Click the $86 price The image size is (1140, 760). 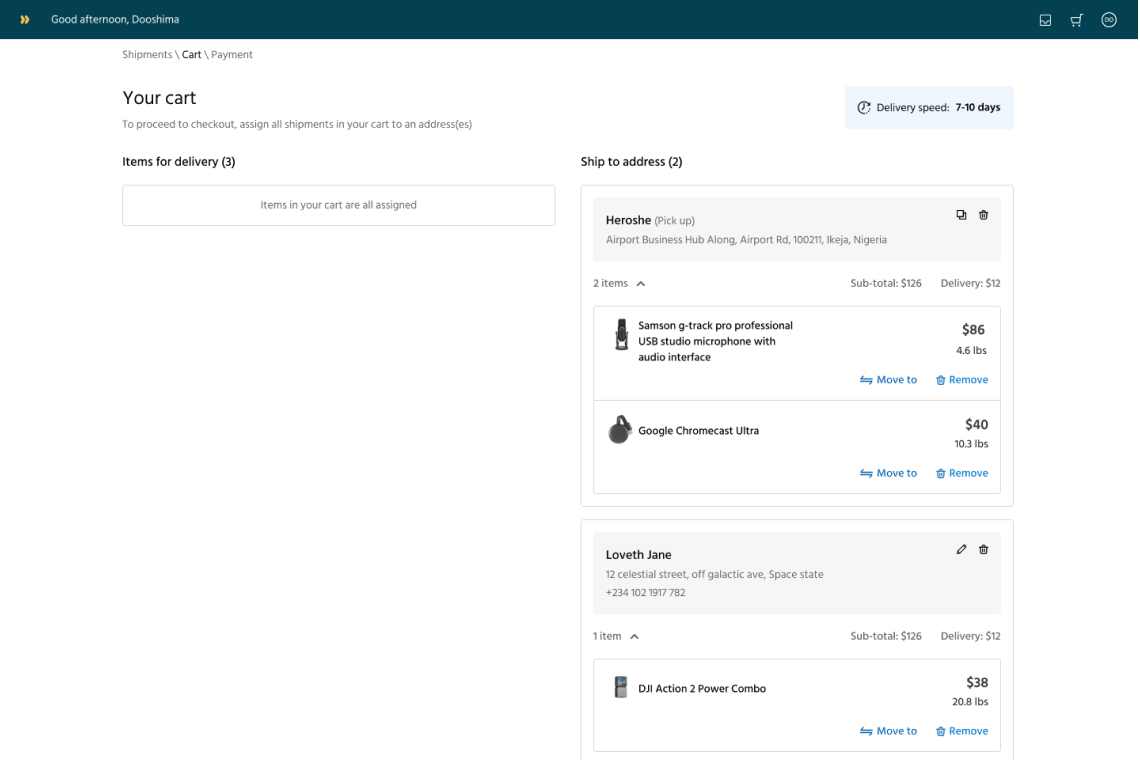click(974, 329)
